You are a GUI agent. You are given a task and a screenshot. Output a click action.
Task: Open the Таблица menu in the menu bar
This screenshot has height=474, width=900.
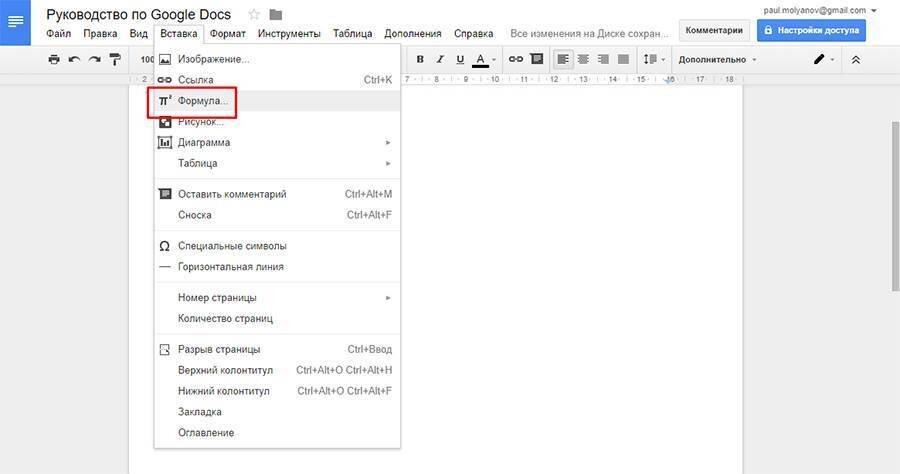[x=352, y=34]
